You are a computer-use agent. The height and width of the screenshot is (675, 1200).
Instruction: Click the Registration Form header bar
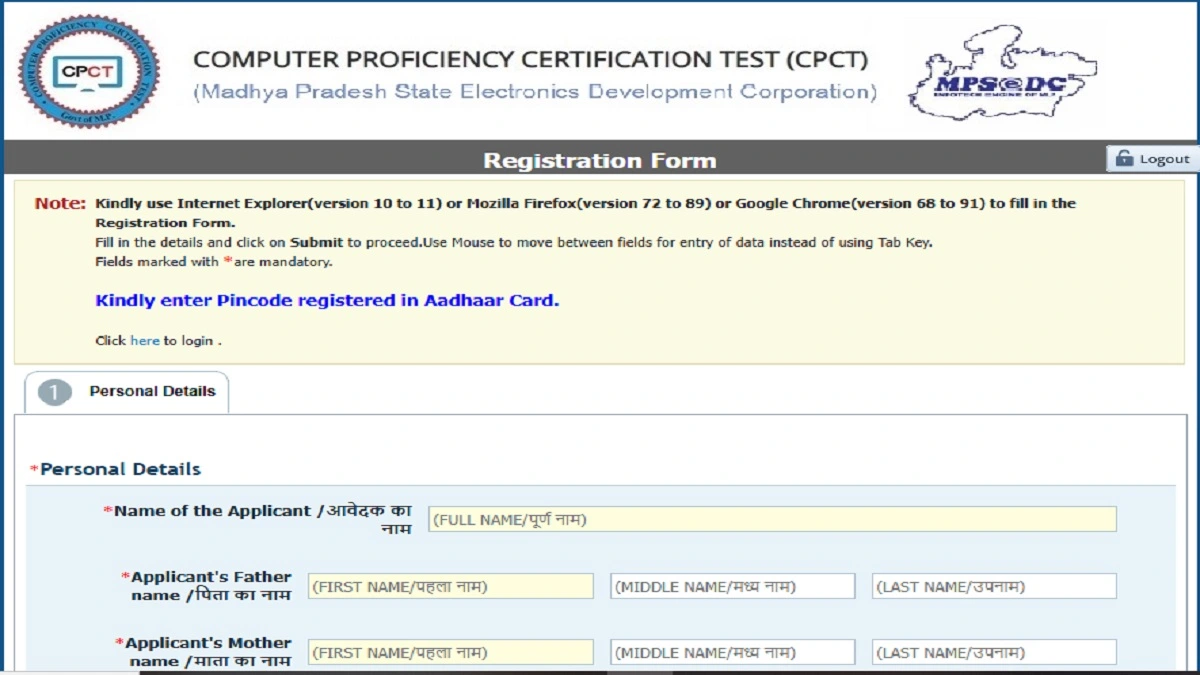[600, 159]
